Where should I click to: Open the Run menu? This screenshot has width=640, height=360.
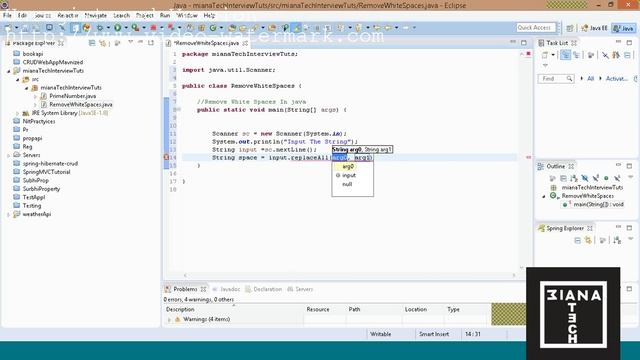(x=164, y=15)
